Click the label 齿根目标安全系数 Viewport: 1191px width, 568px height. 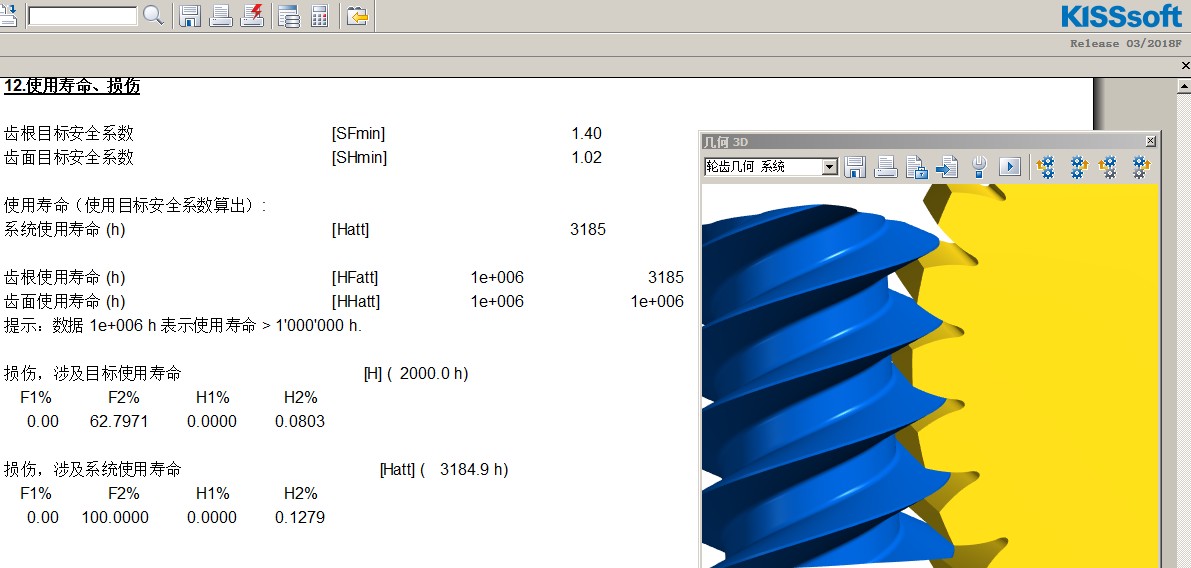coord(69,134)
